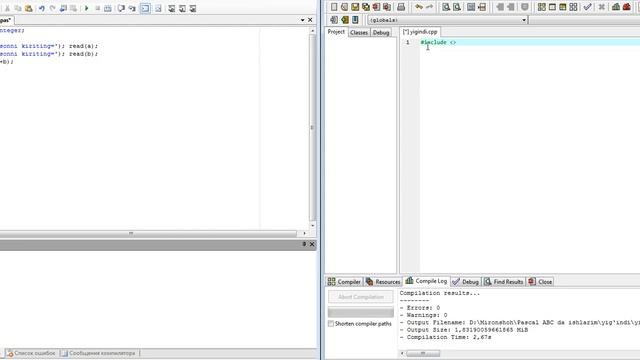
Task: Select the yigindi.cpp editor tab
Action: (x=420, y=31)
